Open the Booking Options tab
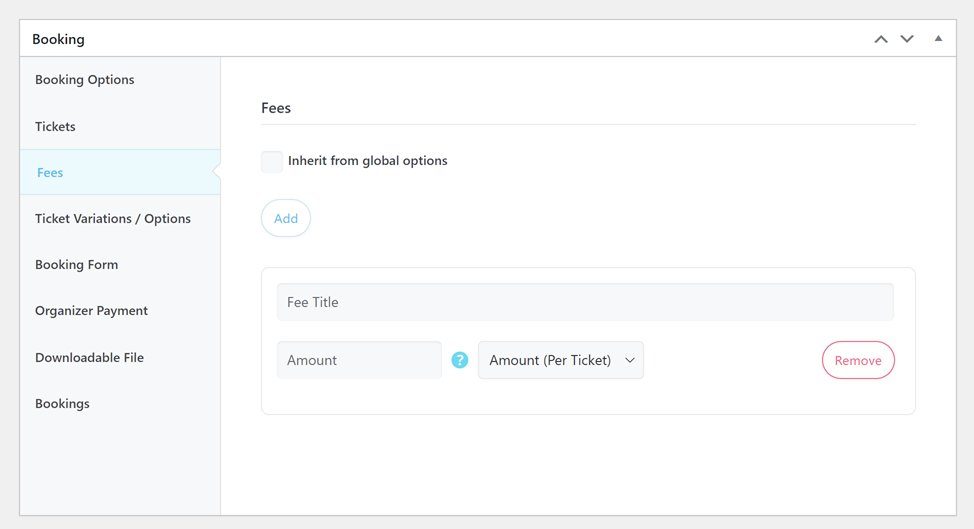The width and height of the screenshot is (974, 529). [x=85, y=80]
